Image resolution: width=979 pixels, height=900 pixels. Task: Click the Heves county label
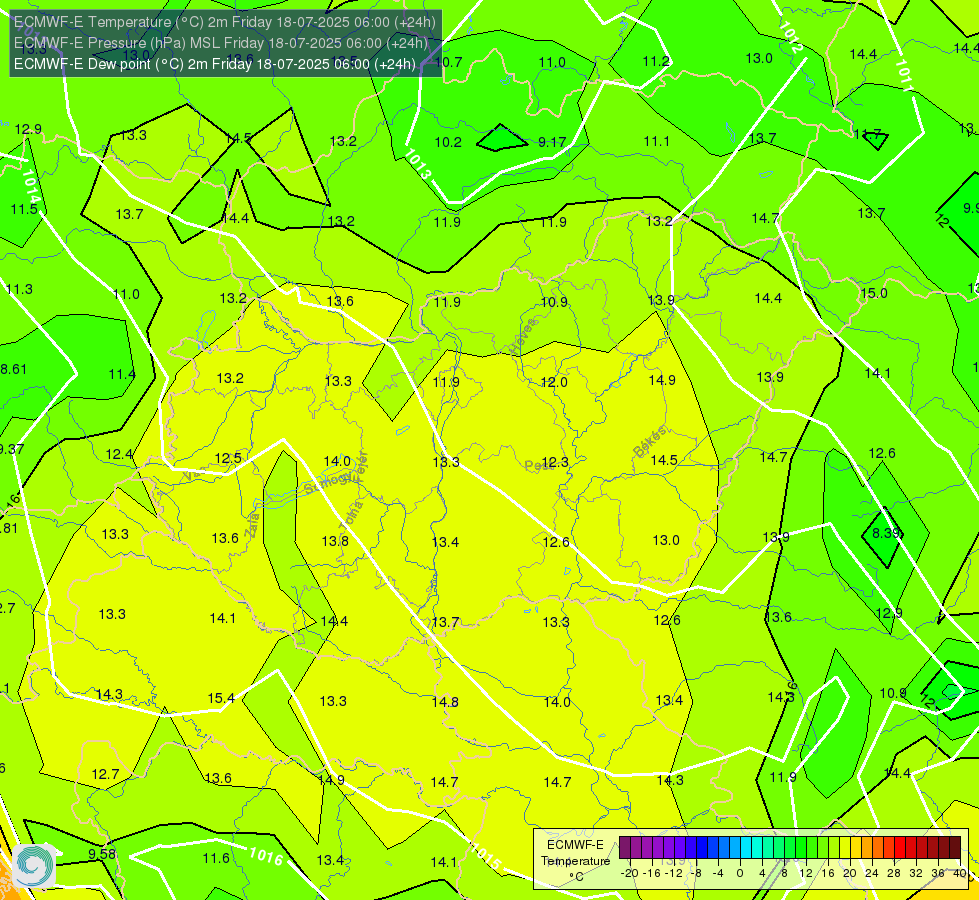click(x=524, y=337)
